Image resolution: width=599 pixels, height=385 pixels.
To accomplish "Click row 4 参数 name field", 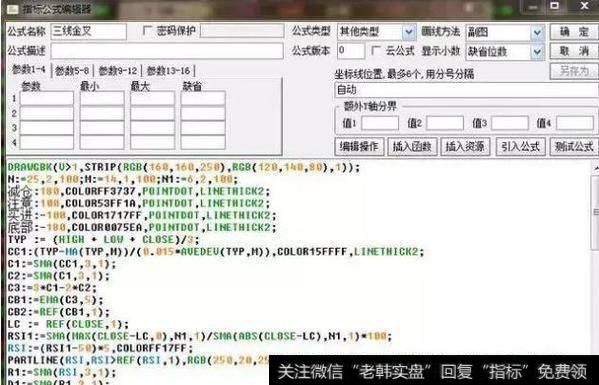I will pos(47,142).
